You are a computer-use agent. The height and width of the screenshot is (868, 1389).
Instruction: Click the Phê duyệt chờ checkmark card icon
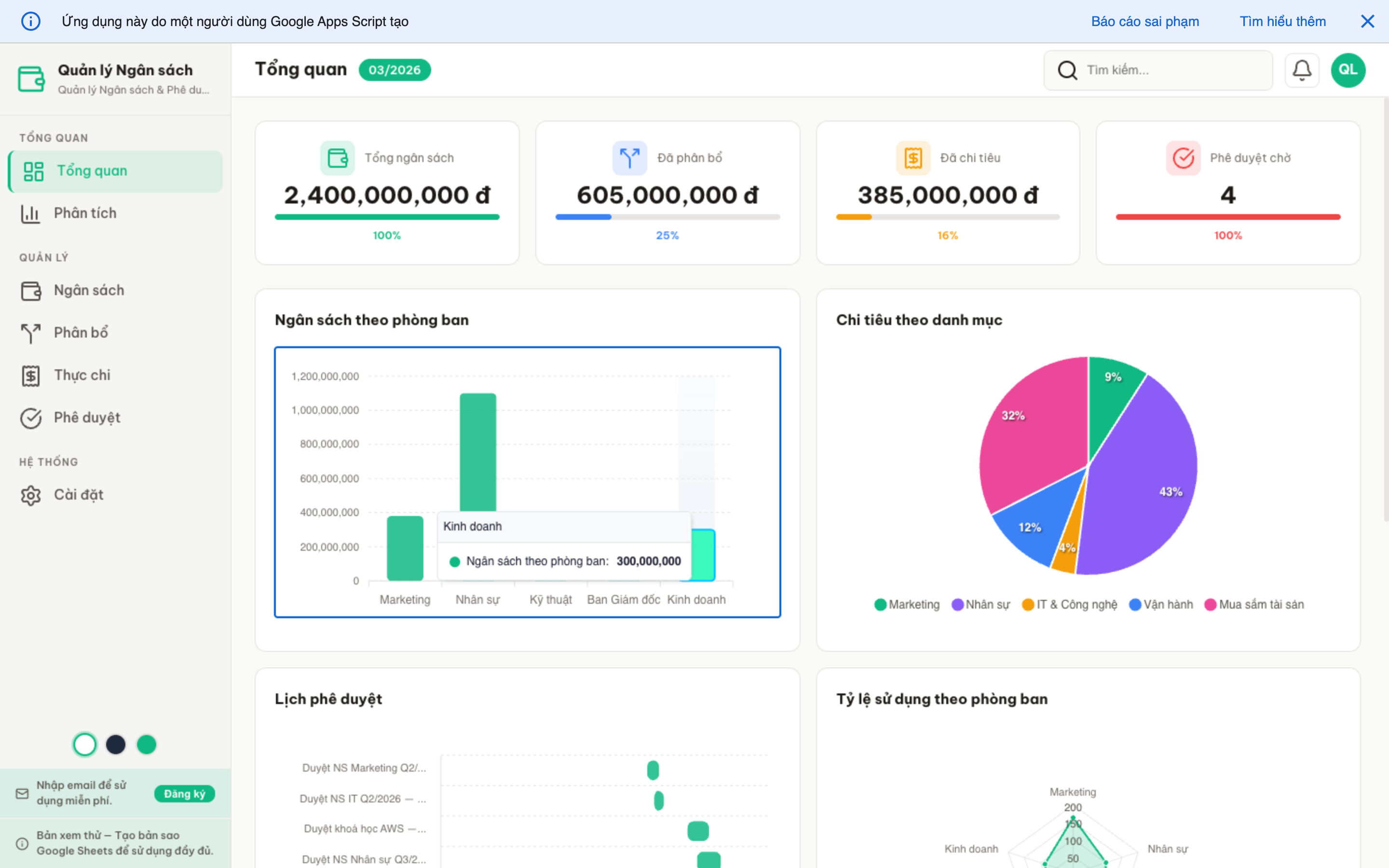[x=1183, y=158]
